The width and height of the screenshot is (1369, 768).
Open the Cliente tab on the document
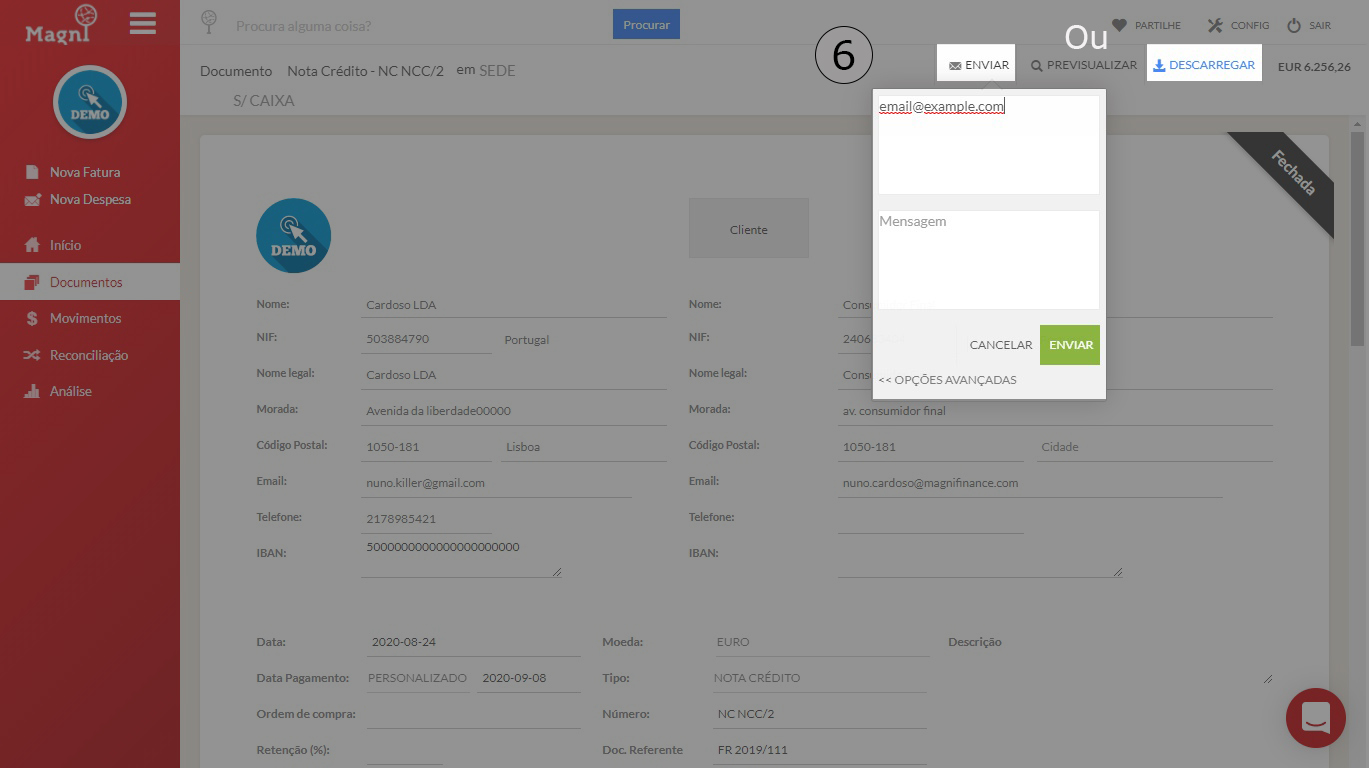(748, 228)
